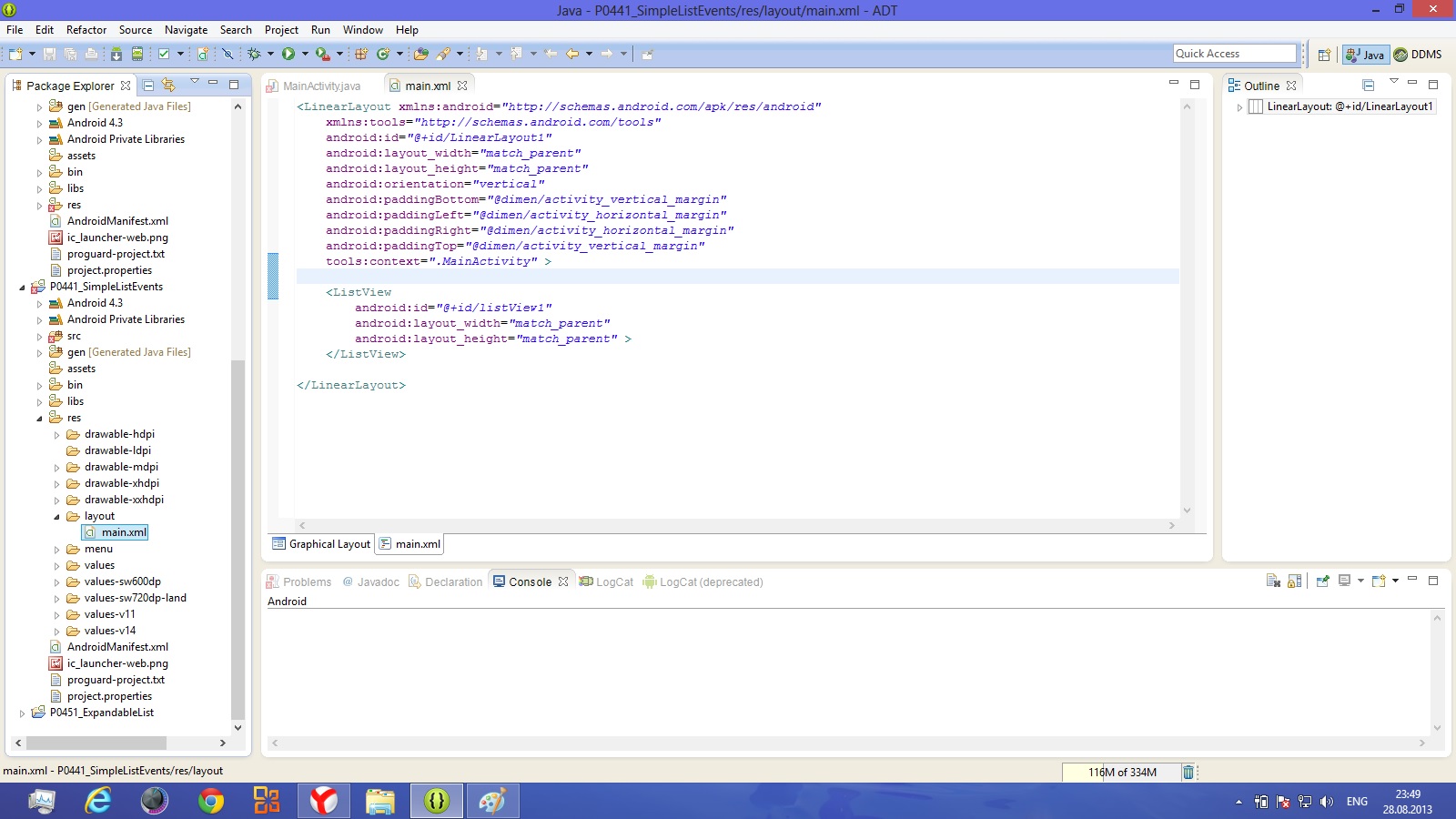Click the New Java Class icon

pyautogui.click(x=383, y=55)
